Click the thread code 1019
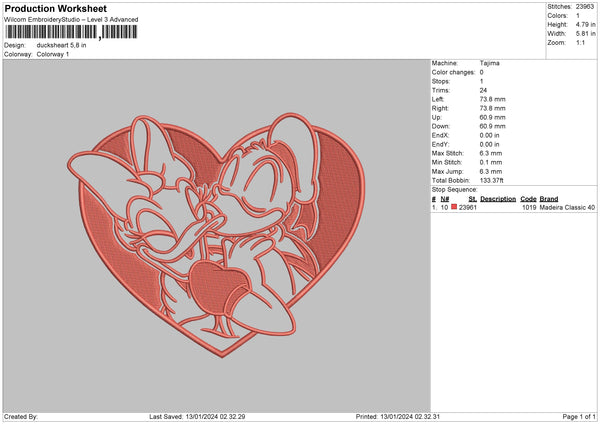 coord(528,207)
